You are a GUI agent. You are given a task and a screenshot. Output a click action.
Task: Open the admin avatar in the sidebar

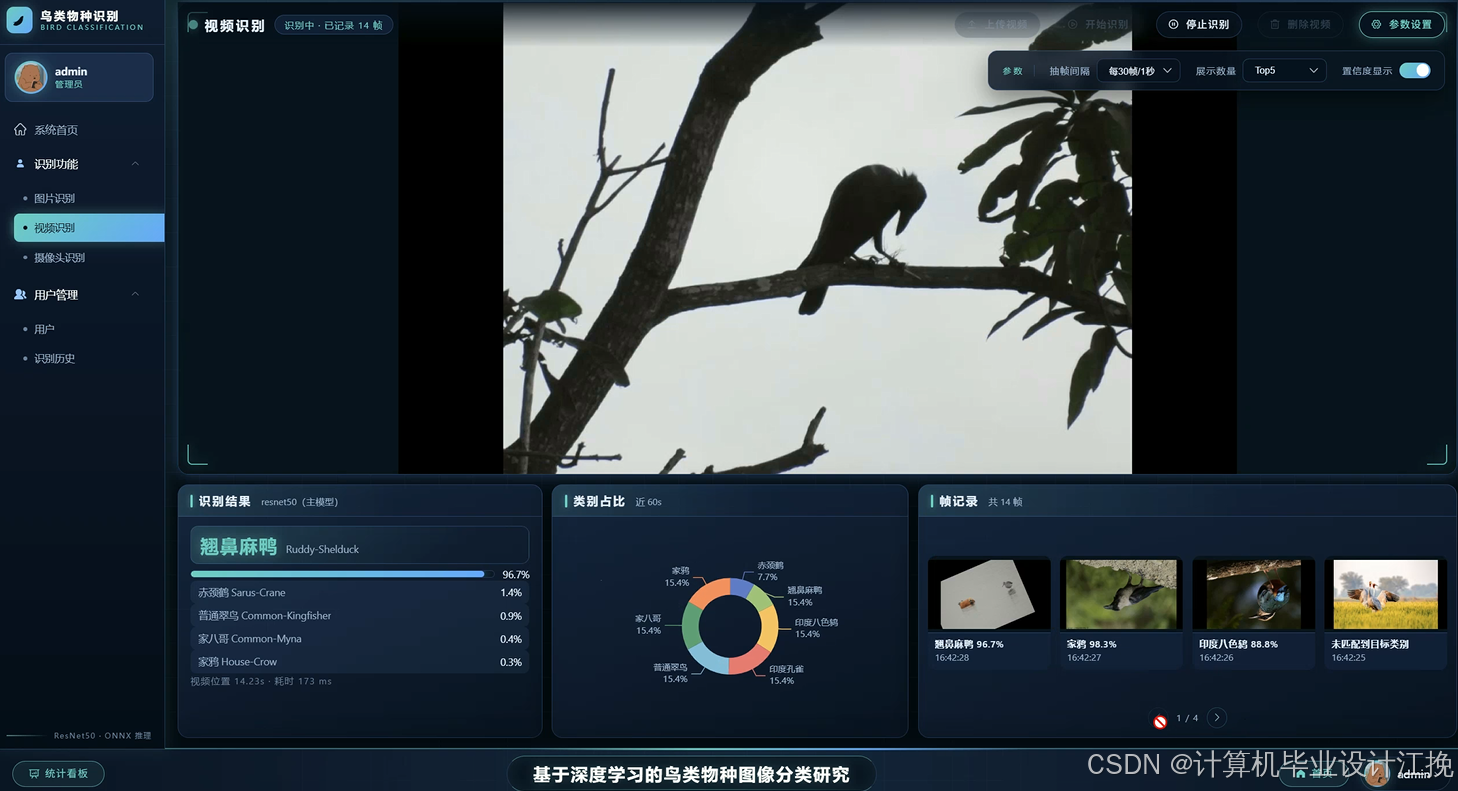[31, 77]
